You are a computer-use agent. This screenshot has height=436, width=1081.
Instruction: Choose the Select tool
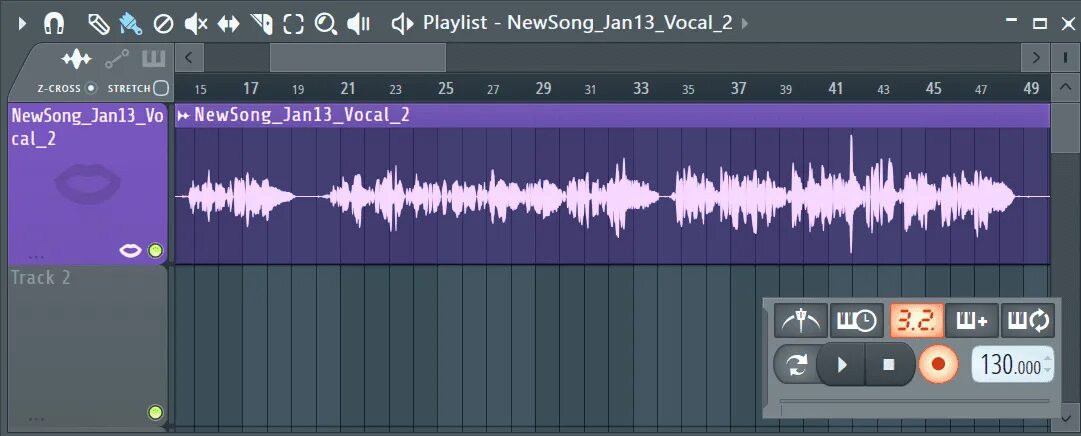point(294,25)
